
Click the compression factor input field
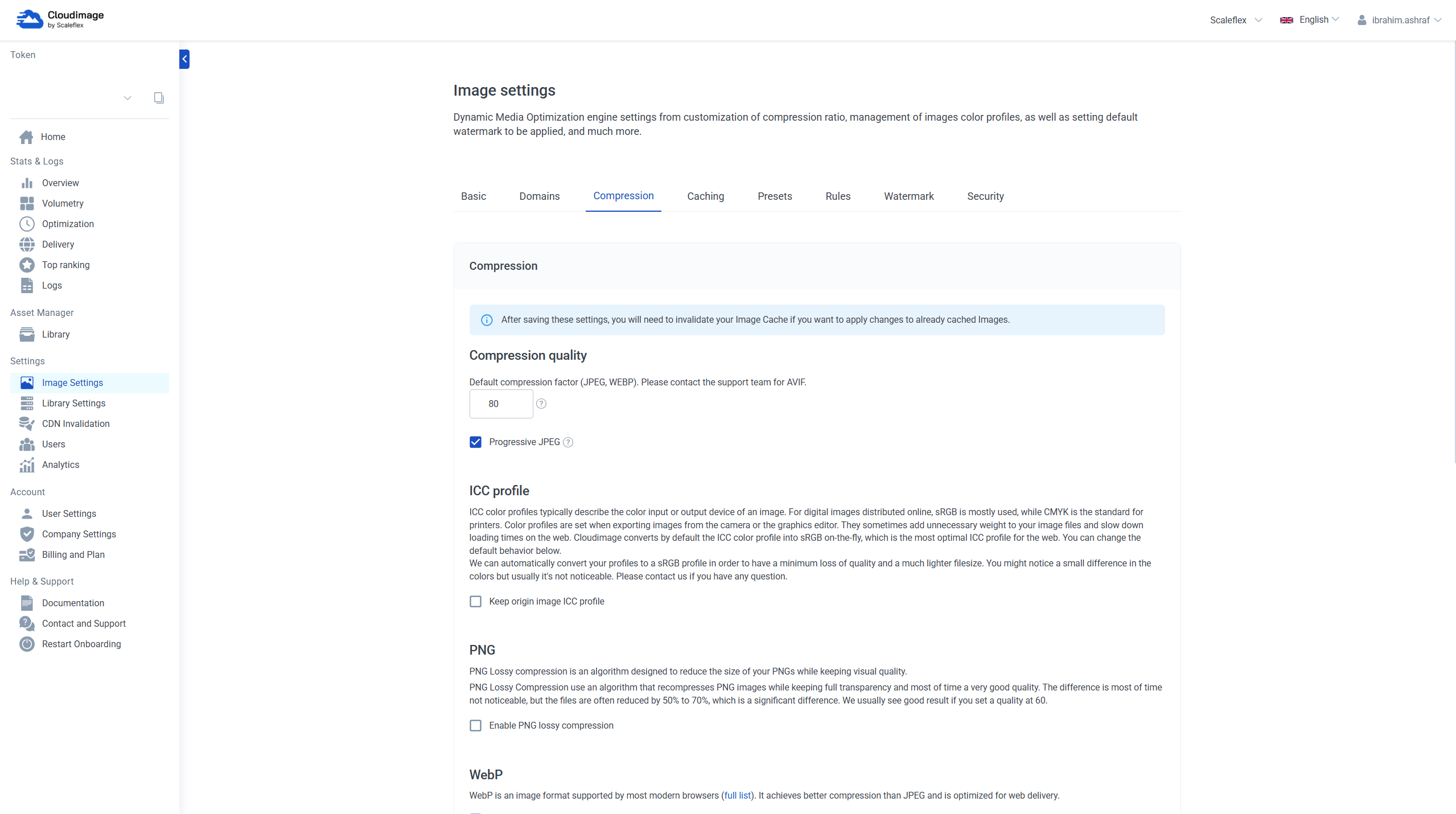(501, 404)
